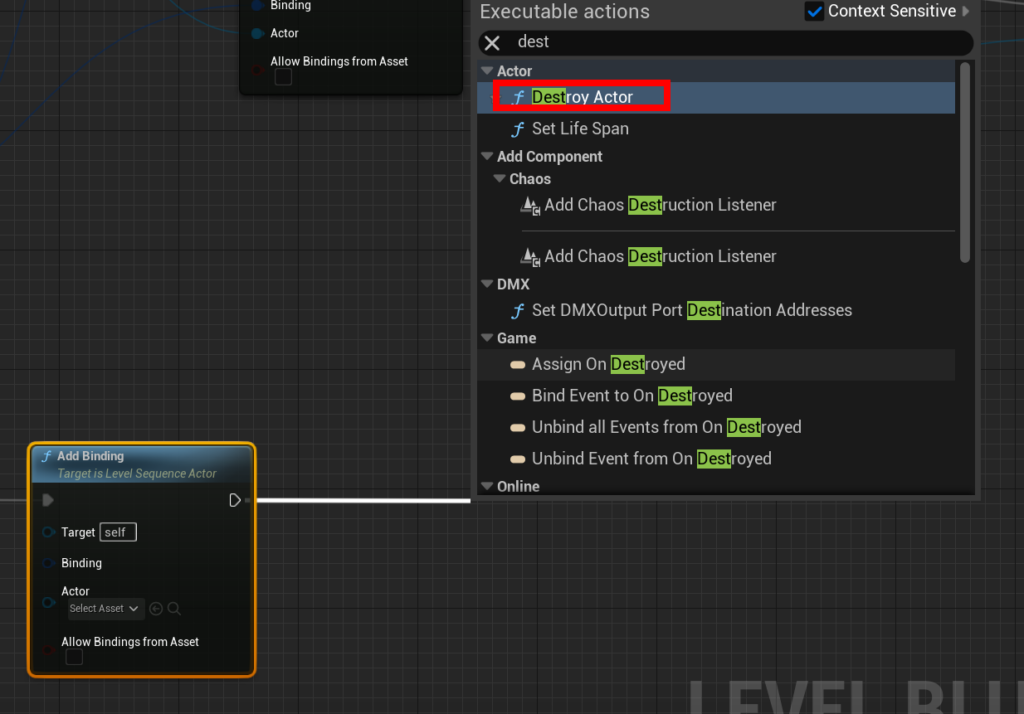Select Set DMXOutput Port Destination Addresses
Viewport: 1024px width, 714px height.
(716, 310)
